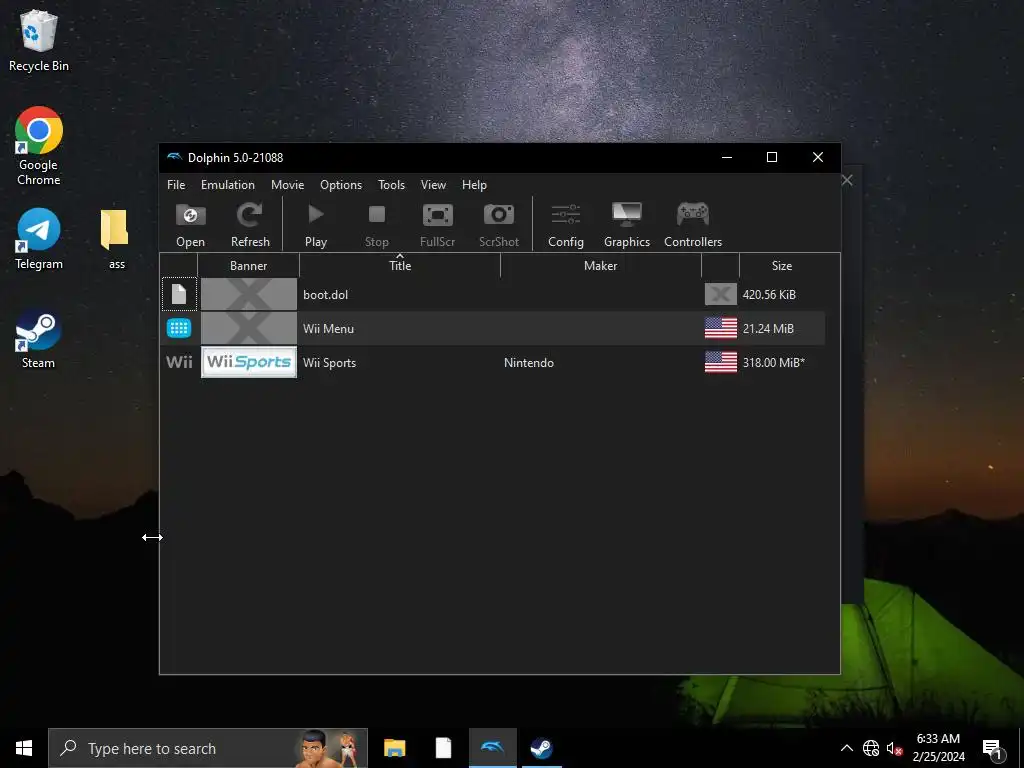
Task: Open File Explorer from taskbar
Action: click(x=394, y=748)
